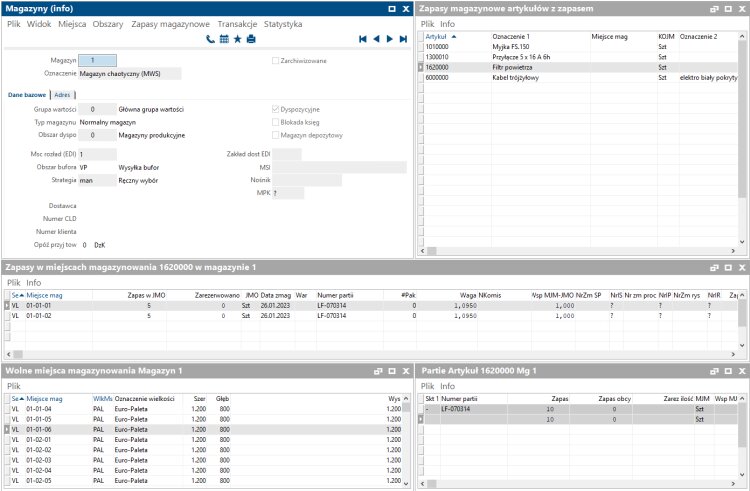Image resolution: width=750 pixels, height=491 pixels.
Task: Click the MPK input field
Action: point(288,193)
